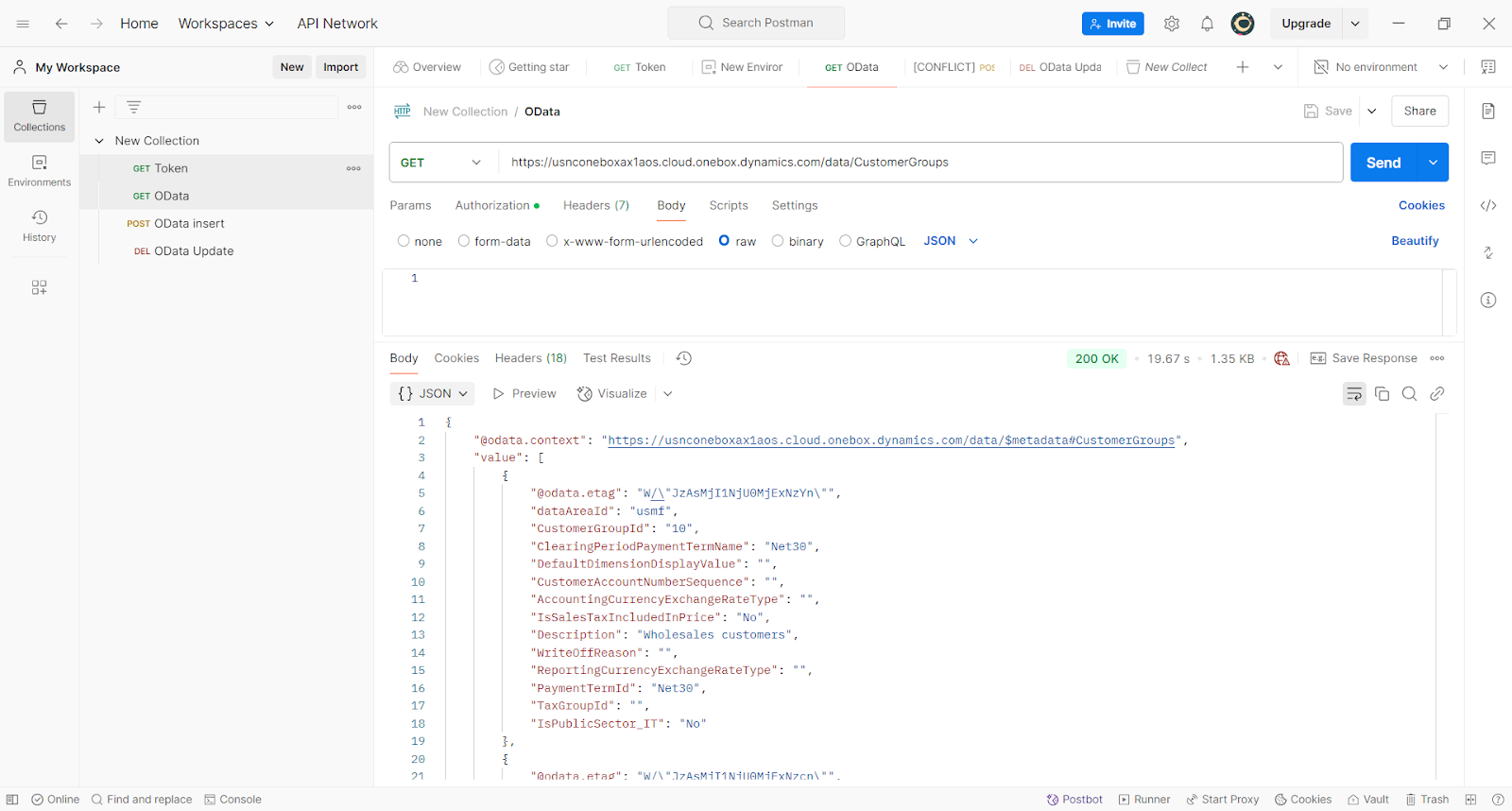Open the network globe icon in response

[1281, 358]
